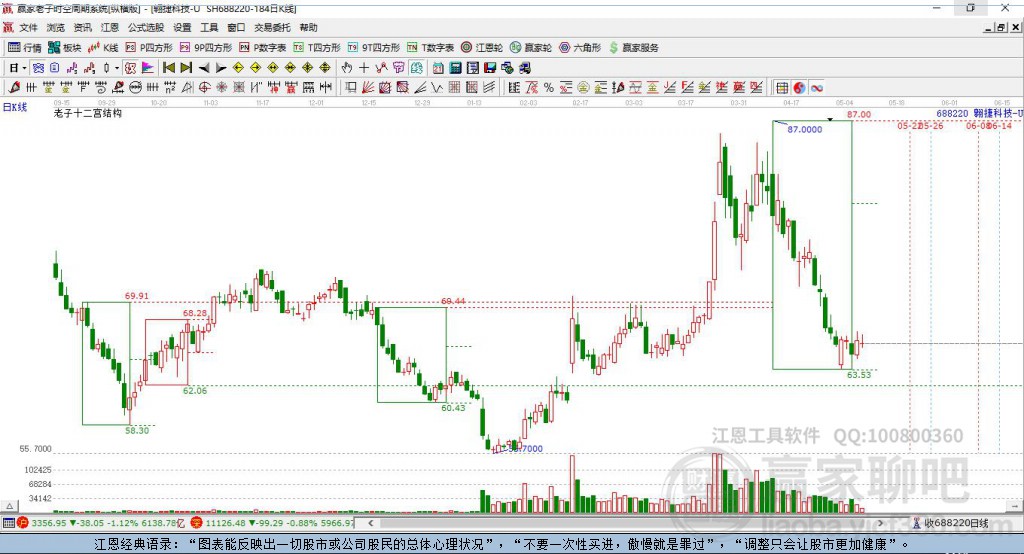This screenshot has width=1024, height=554.
Task: Click the yin-yang icon
Action: pyautogui.click(x=799, y=88)
